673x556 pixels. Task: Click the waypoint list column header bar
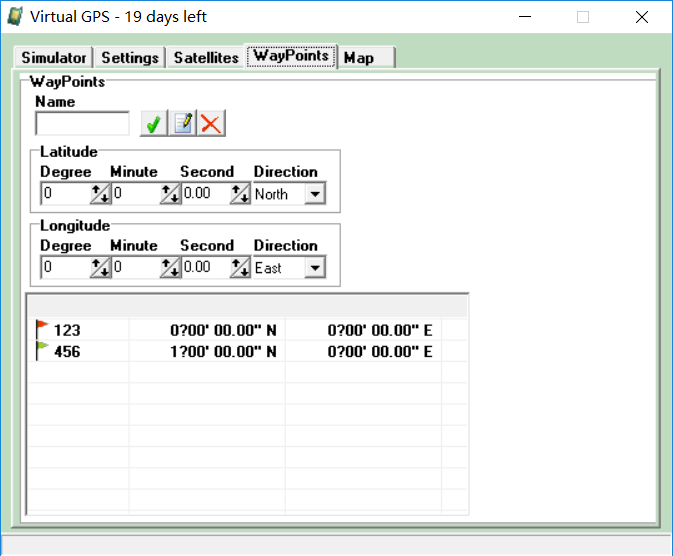[x=248, y=307]
